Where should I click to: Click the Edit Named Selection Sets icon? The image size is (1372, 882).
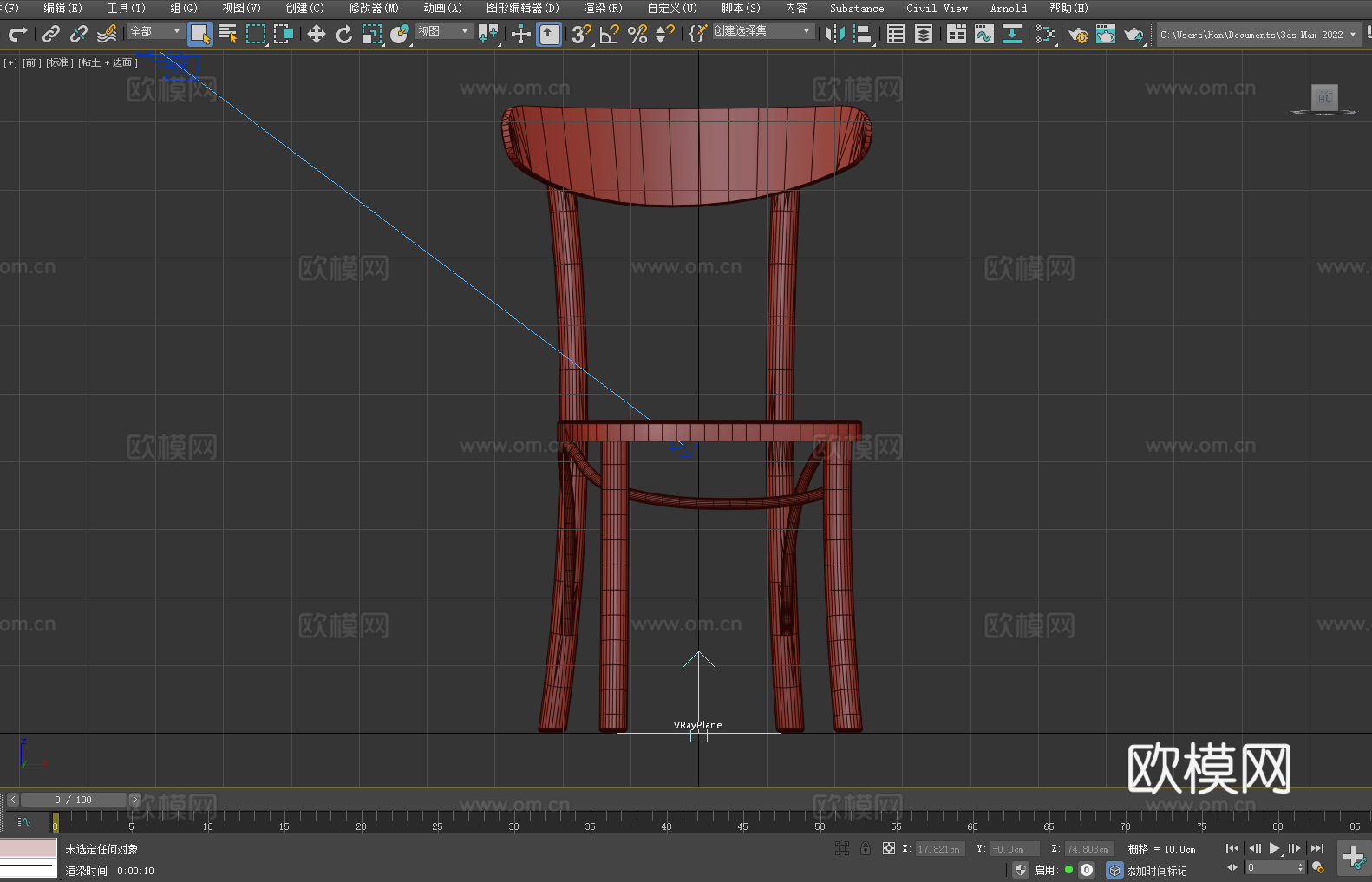point(698,34)
